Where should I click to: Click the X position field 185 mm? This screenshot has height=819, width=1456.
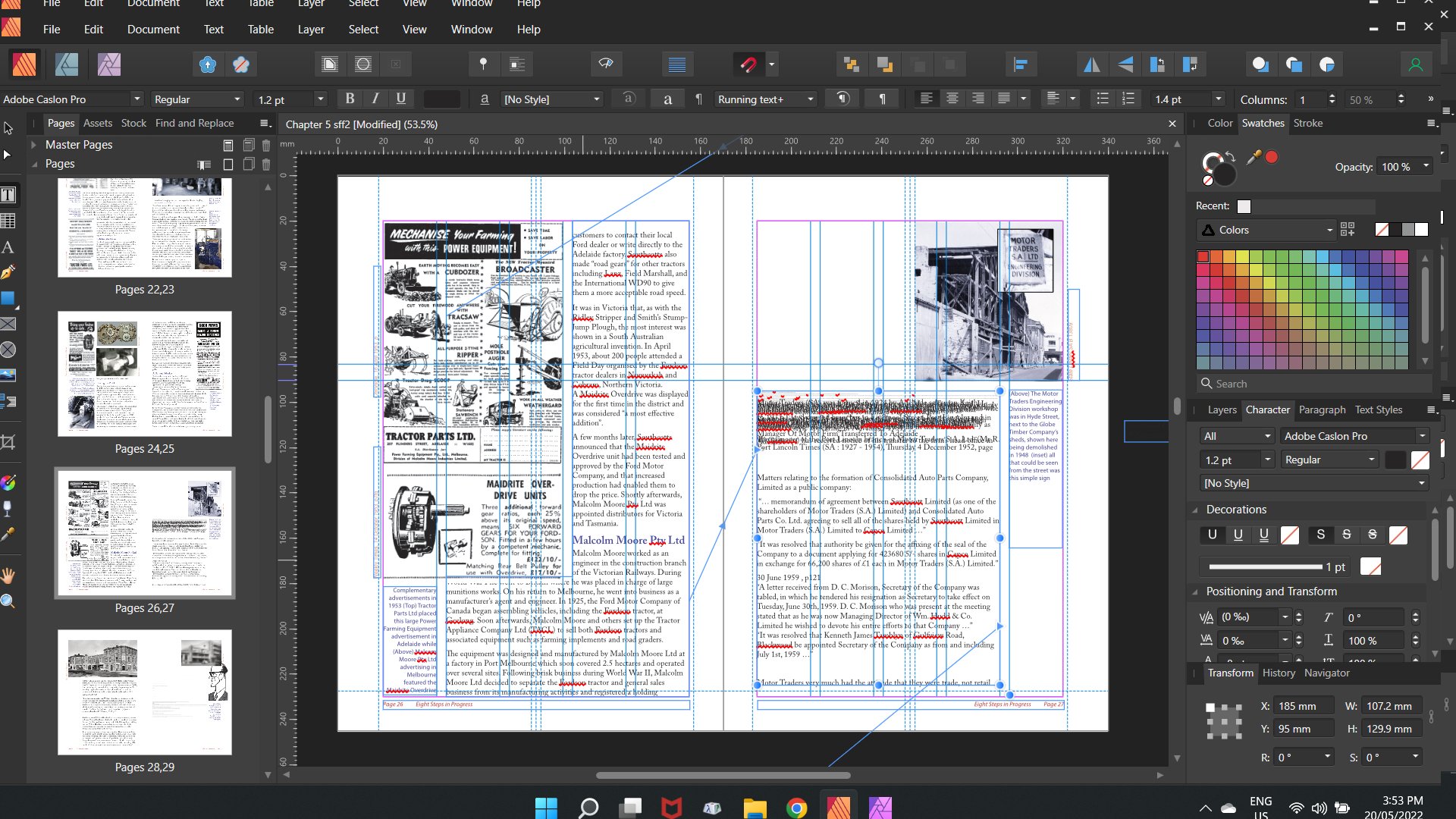click(x=1304, y=706)
